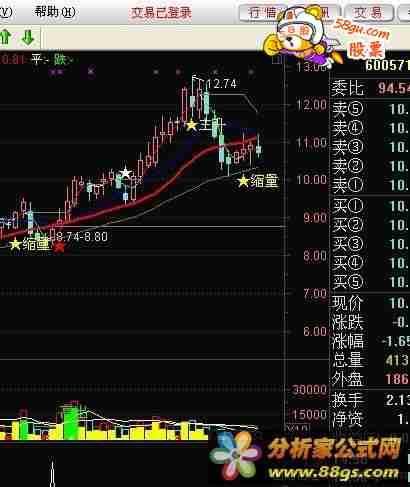Click the yellow star next to 缩量 near 10.00
The width and height of the screenshot is (410, 487).
click(244, 181)
